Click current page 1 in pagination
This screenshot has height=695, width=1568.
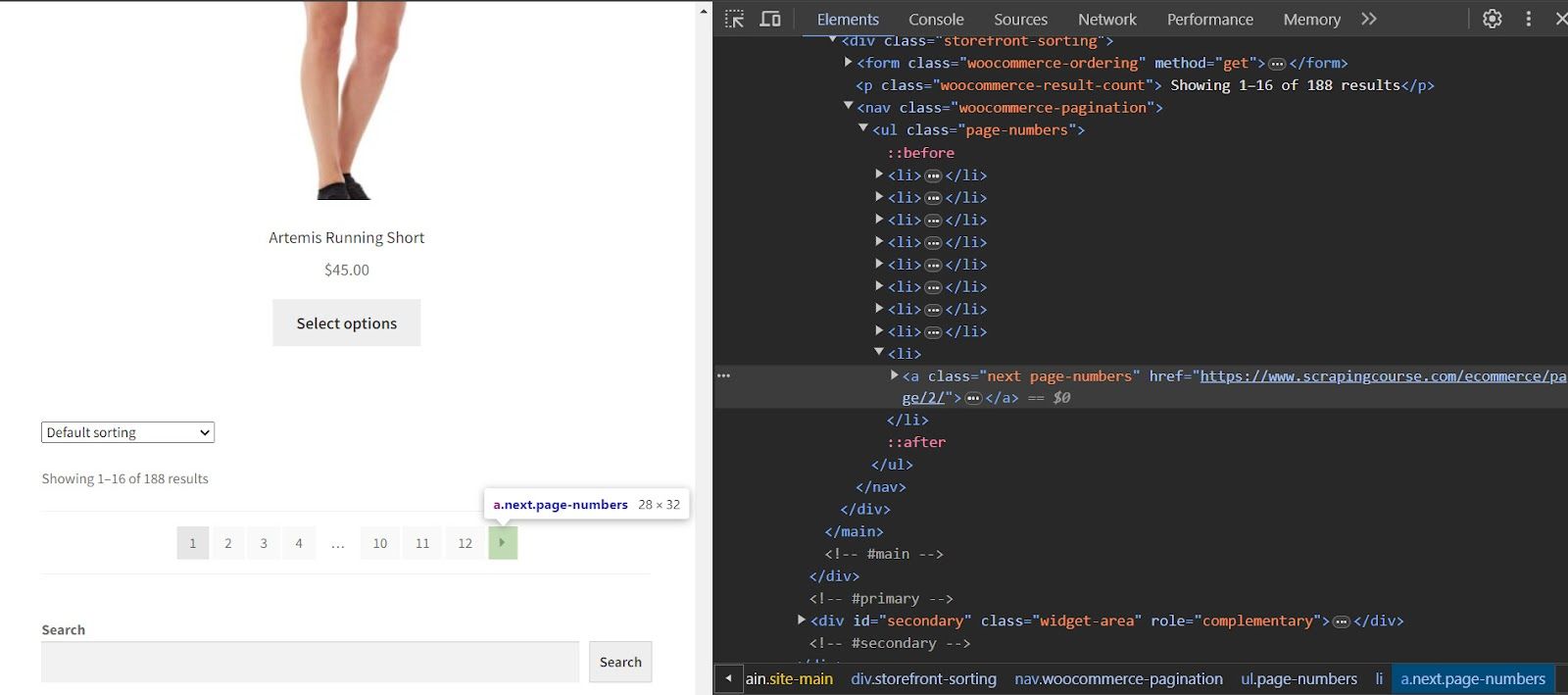[193, 543]
